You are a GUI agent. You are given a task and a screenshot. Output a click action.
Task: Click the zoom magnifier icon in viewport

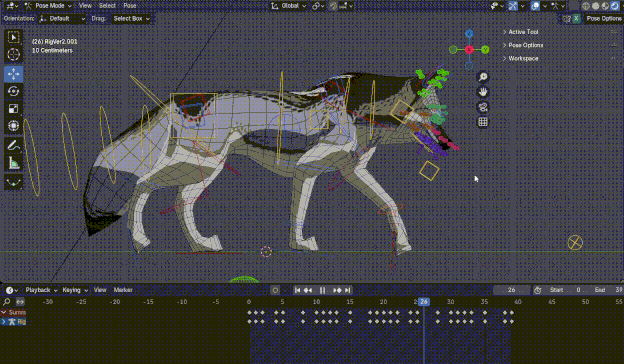coord(483,77)
